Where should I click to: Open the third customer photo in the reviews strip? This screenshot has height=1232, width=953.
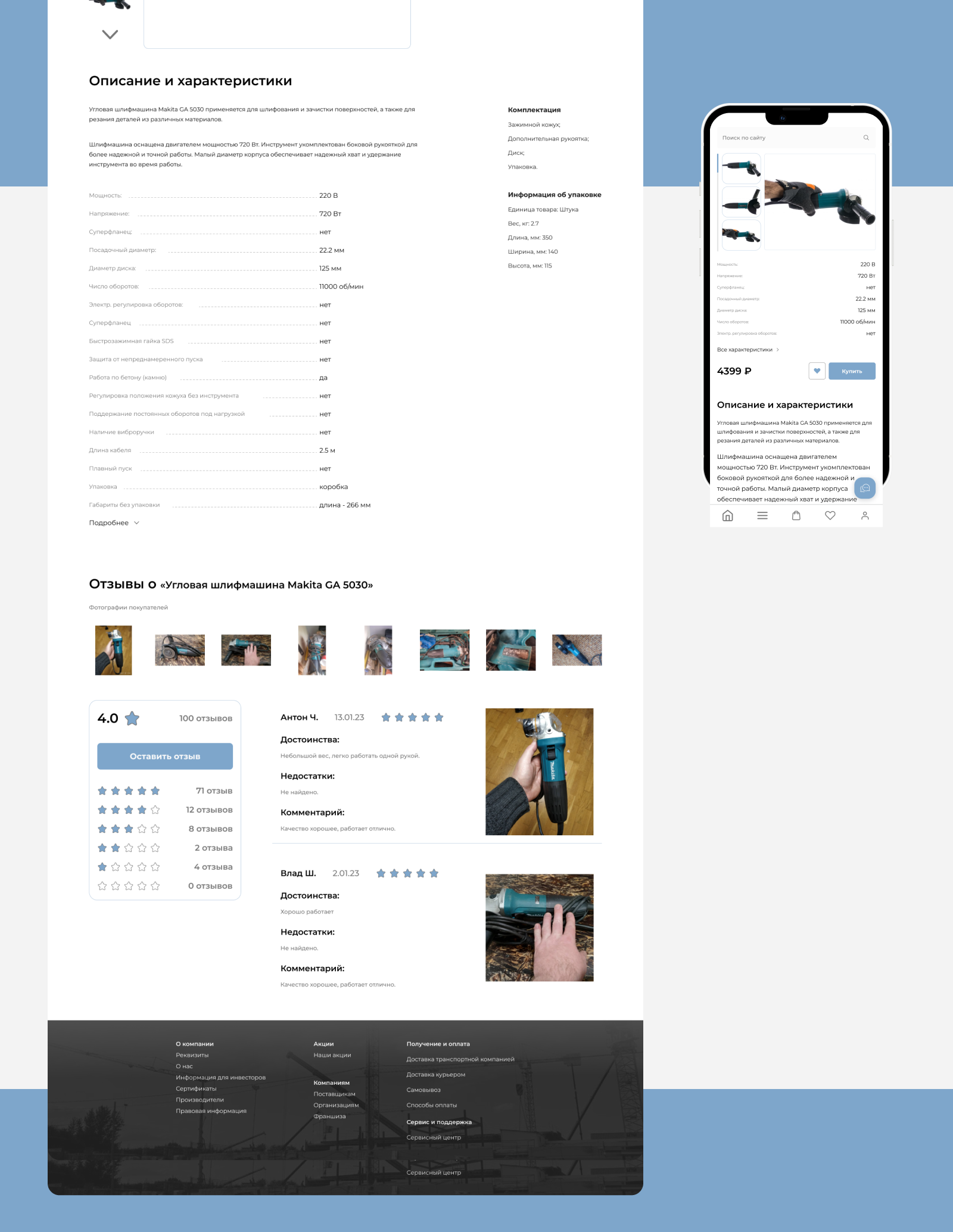pyautogui.click(x=246, y=650)
